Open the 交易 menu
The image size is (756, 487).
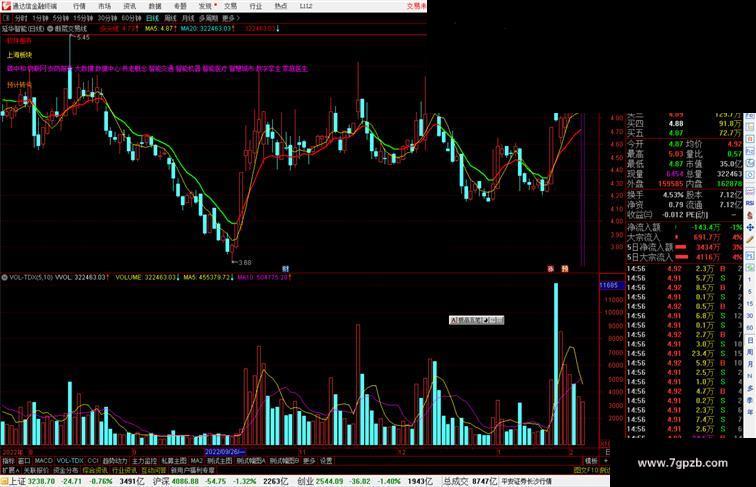pyautogui.click(x=230, y=6)
